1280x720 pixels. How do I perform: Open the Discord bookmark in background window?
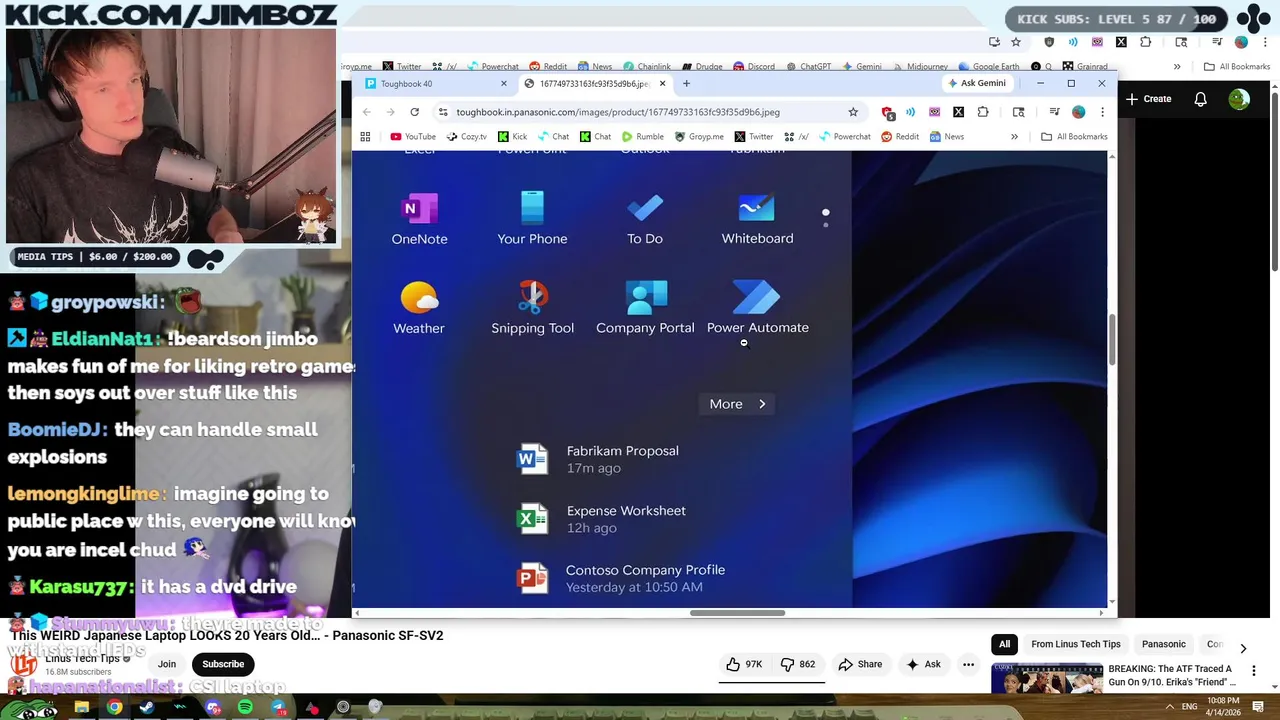(x=753, y=67)
